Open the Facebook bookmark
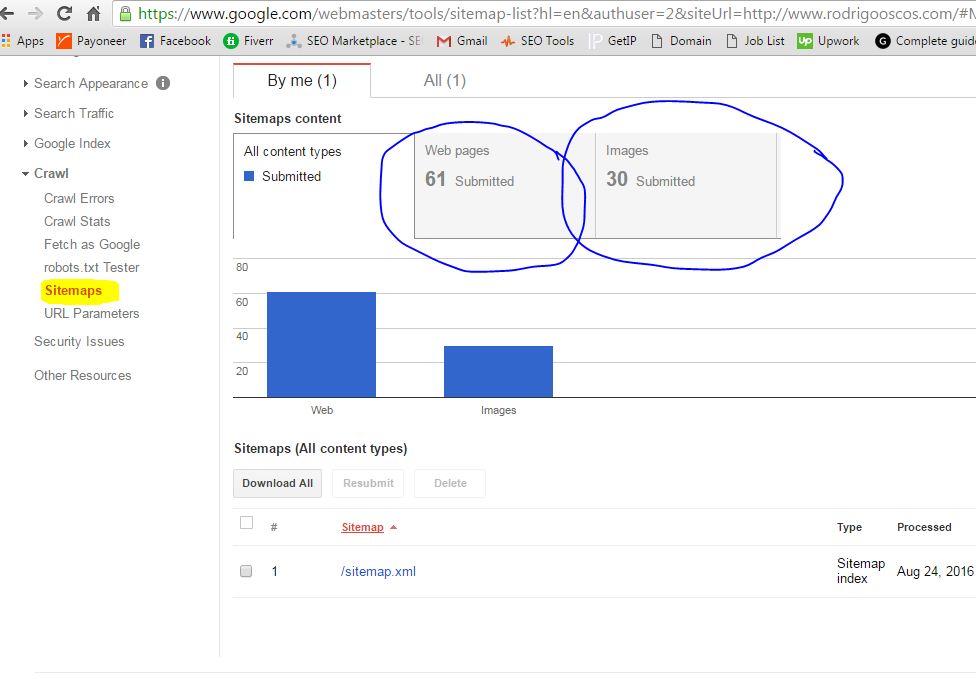976x680 pixels. [175, 41]
